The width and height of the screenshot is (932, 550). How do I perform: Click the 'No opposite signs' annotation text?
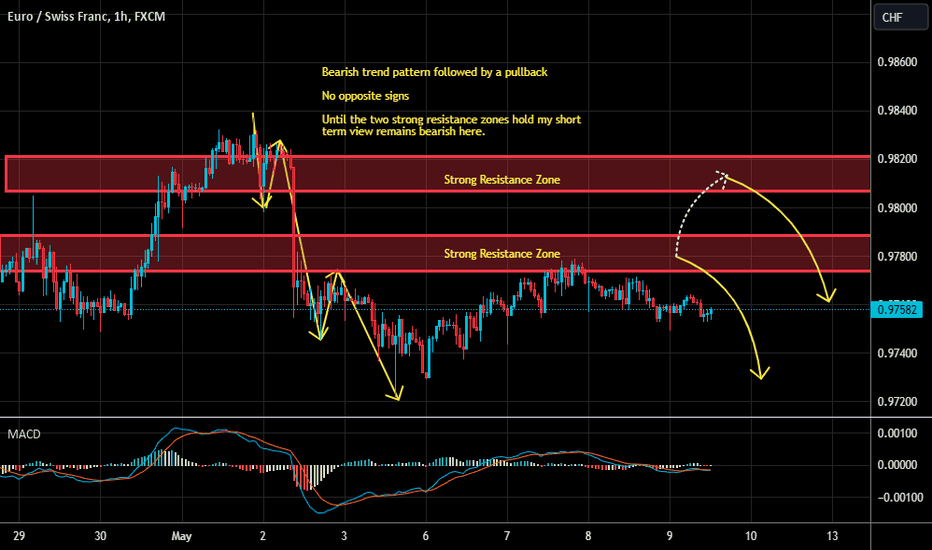click(x=365, y=96)
